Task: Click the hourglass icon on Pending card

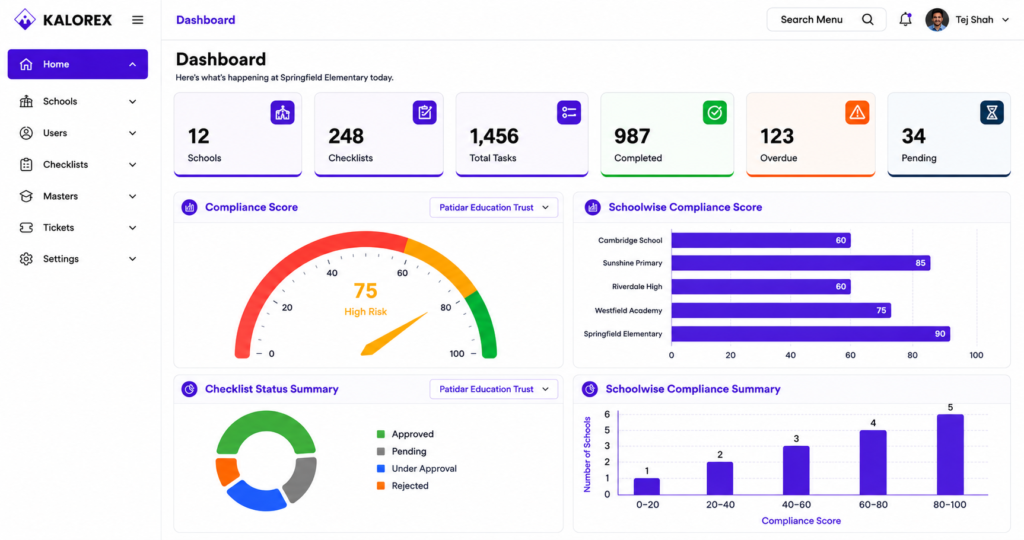Action: [991, 113]
